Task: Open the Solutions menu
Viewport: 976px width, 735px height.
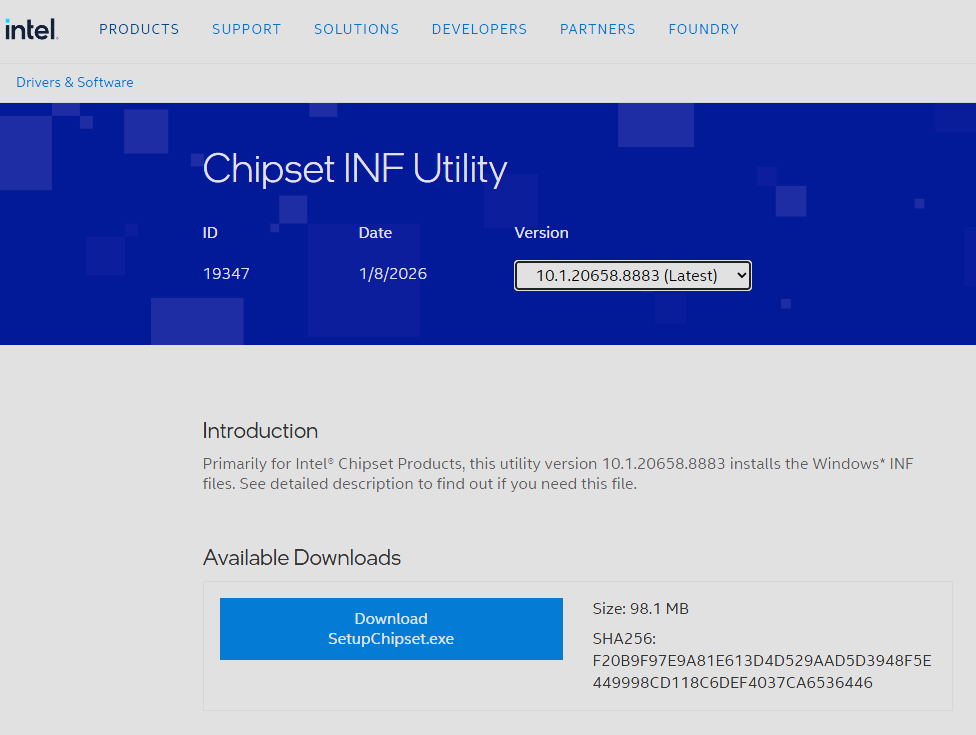Action: (356, 29)
